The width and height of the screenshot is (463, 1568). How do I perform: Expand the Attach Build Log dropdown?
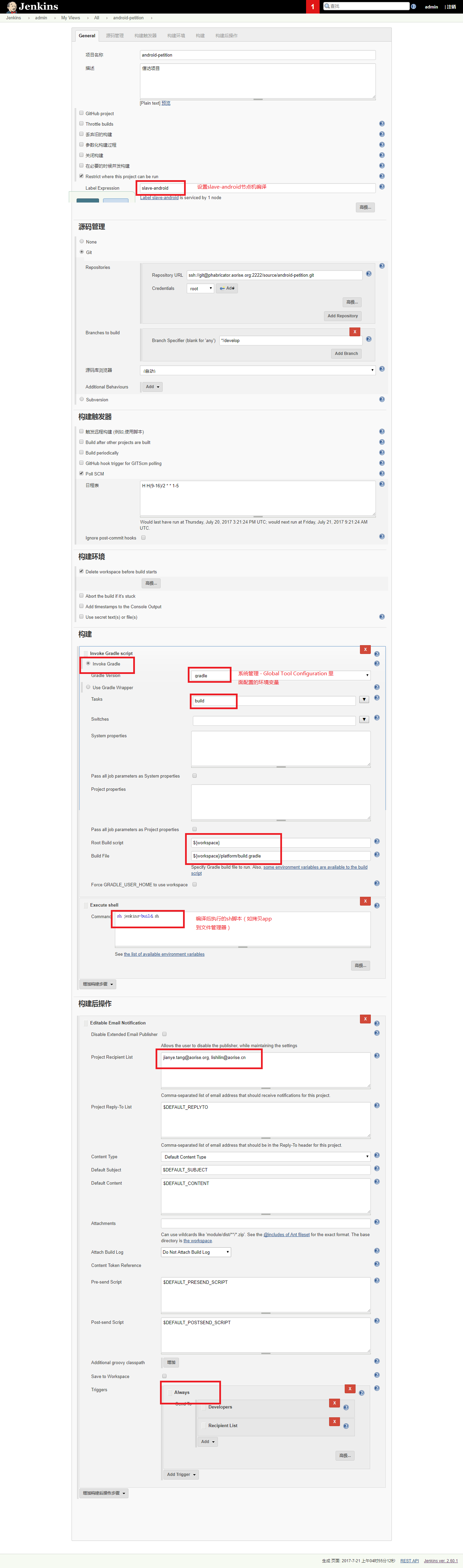(x=196, y=1252)
